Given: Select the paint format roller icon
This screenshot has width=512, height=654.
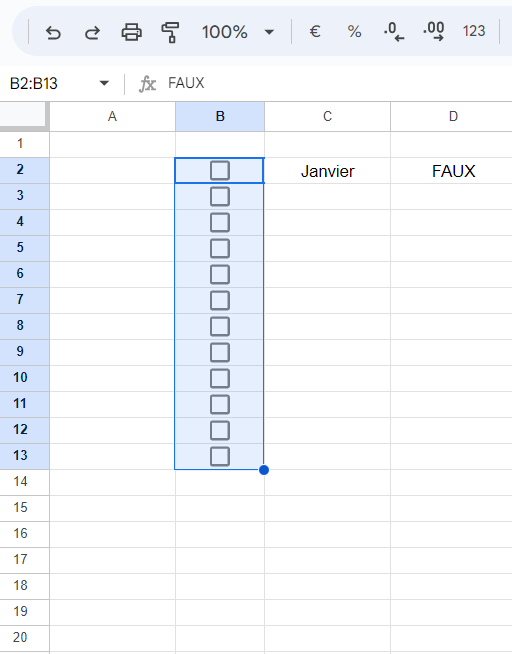Looking at the screenshot, I should pos(170,32).
